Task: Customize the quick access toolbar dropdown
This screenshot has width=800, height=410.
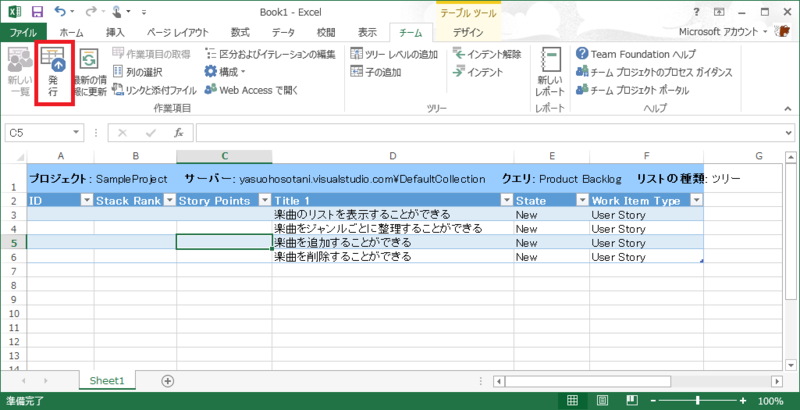Action: click(144, 12)
